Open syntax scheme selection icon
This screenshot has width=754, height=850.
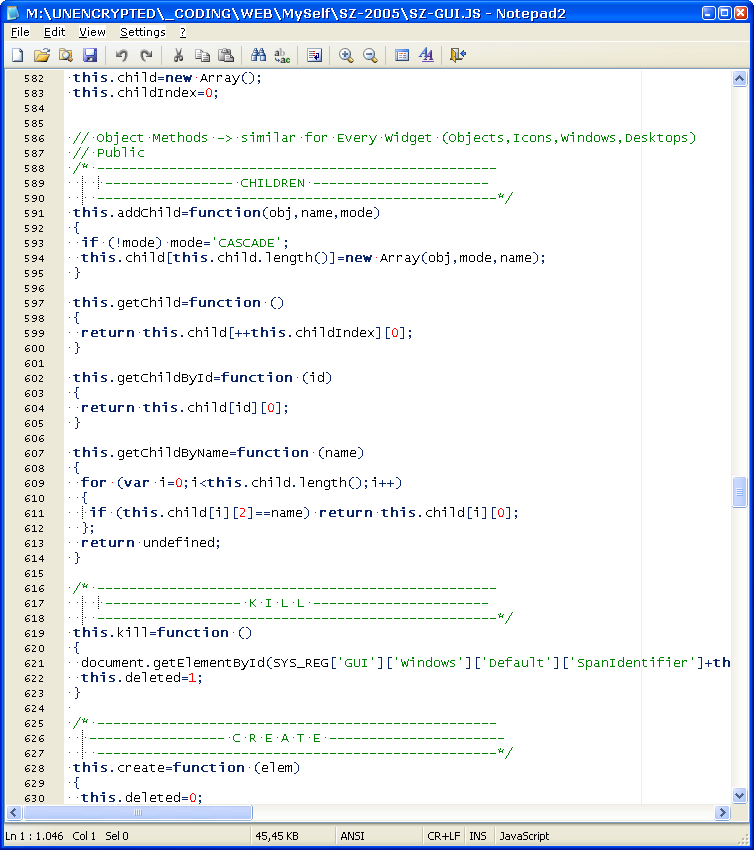[402, 55]
